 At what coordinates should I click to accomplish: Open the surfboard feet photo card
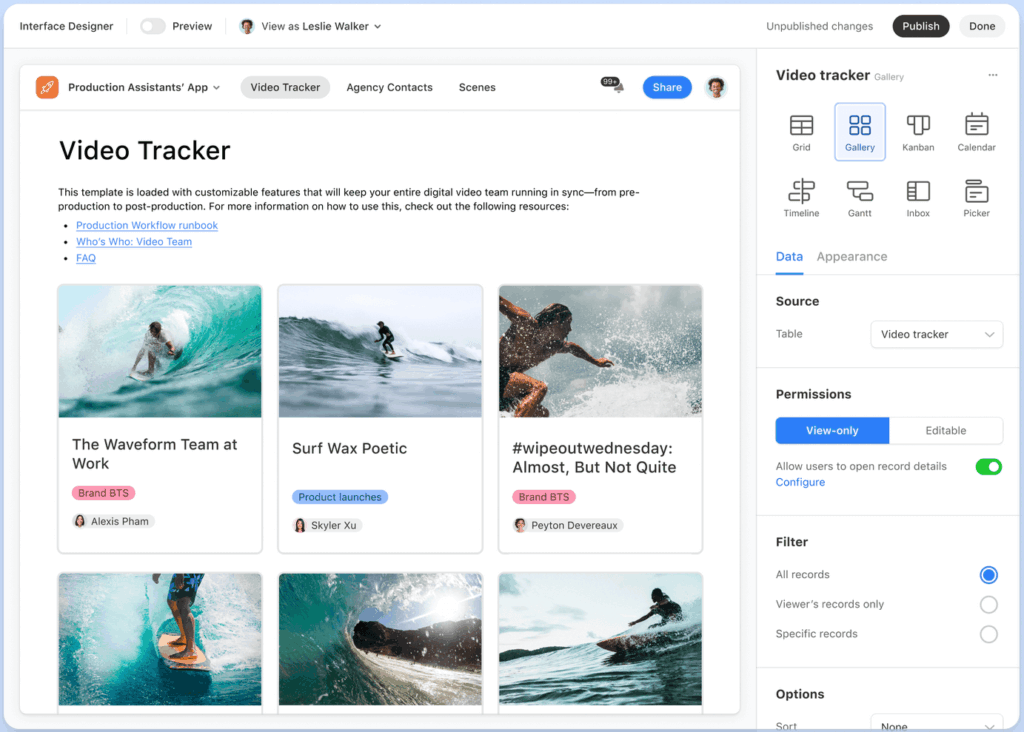pyautogui.click(x=160, y=639)
